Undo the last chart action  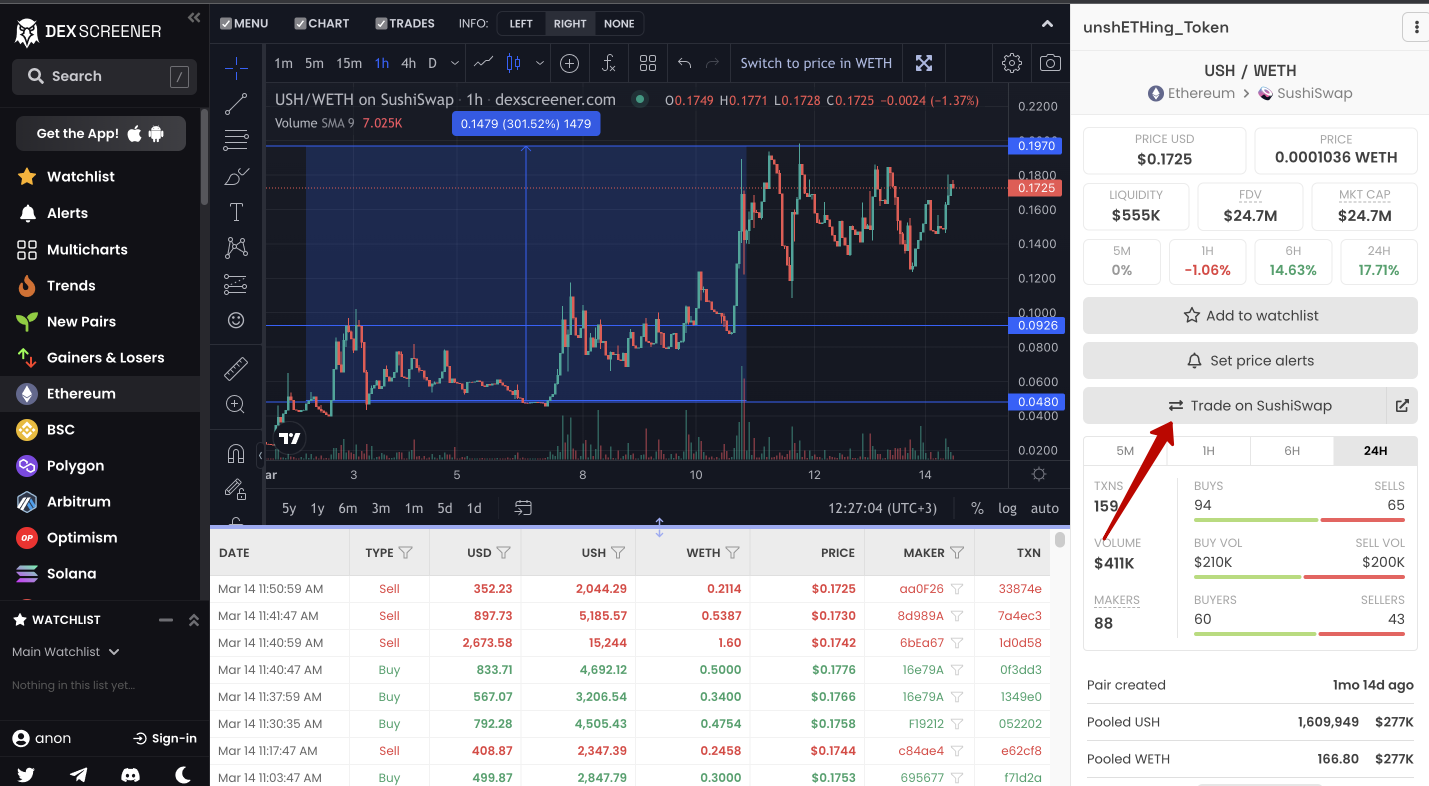pyautogui.click(x=685, y=63)
